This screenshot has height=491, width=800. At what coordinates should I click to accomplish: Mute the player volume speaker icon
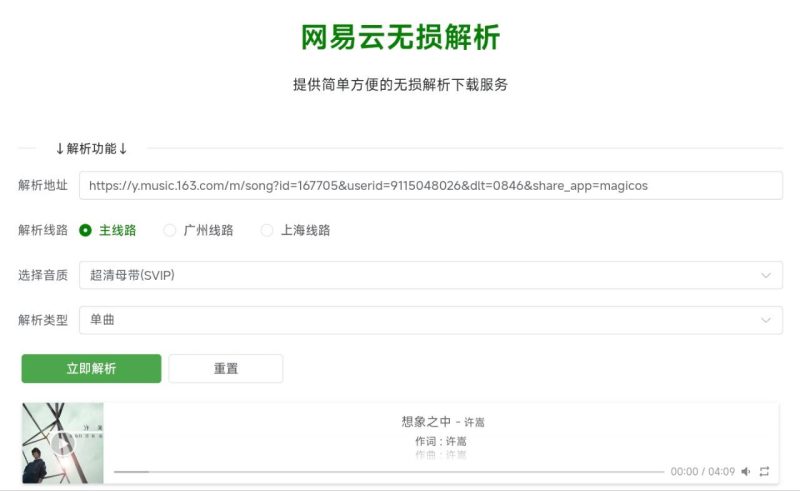click(x=746, y=472)
